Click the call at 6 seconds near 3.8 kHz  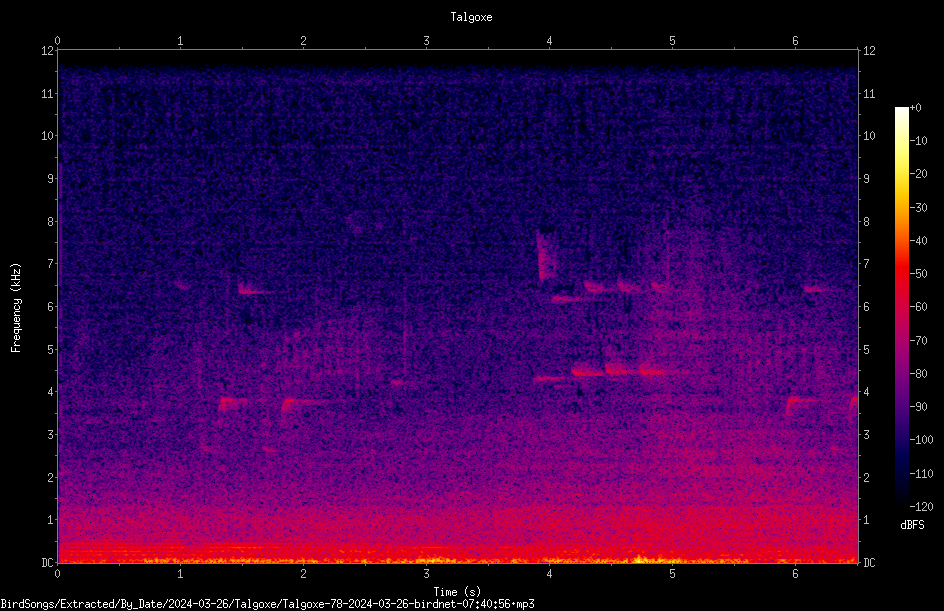803,405
